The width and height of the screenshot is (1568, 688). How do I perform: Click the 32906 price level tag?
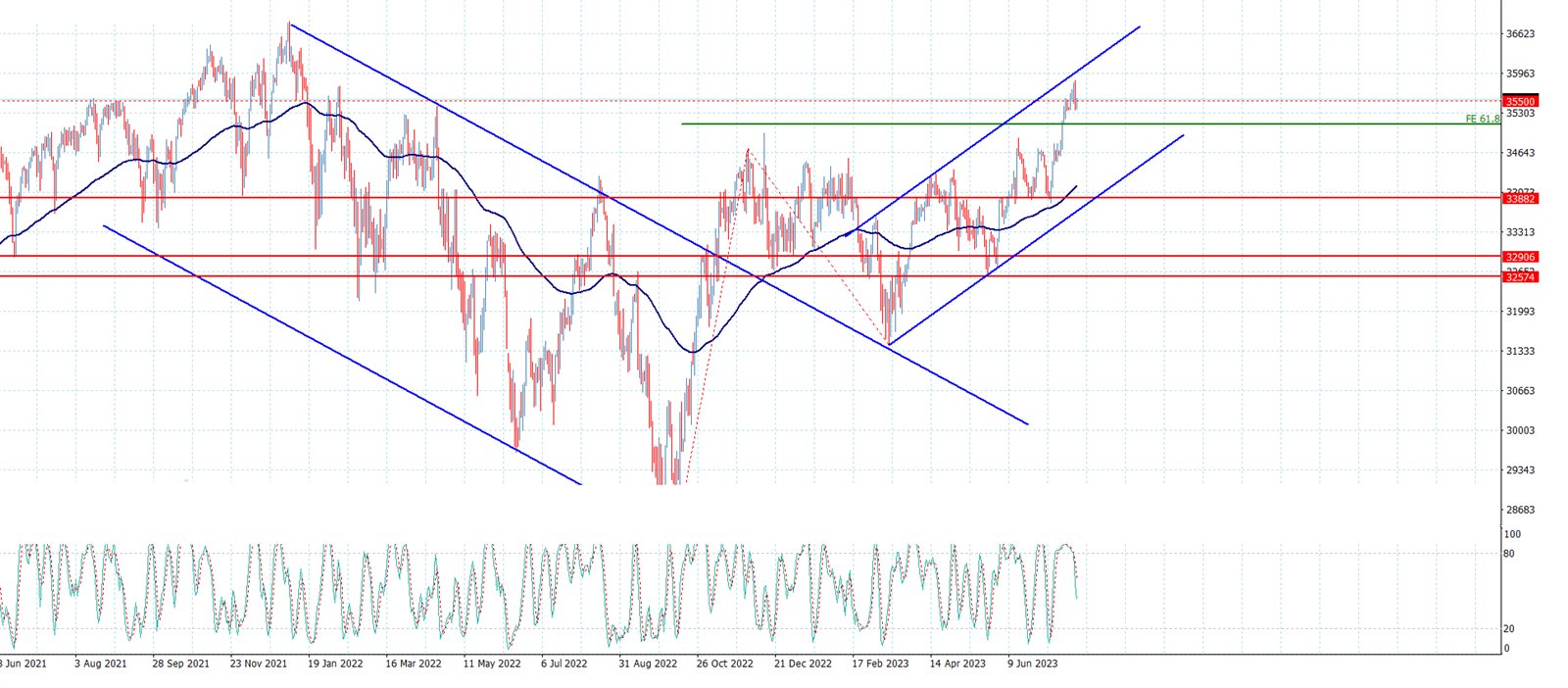point(1520,257)
